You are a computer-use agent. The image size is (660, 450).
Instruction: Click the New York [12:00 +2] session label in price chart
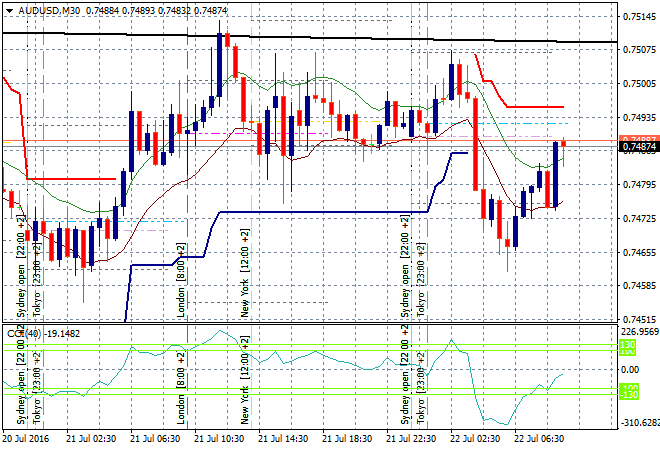tap(245, 273)
